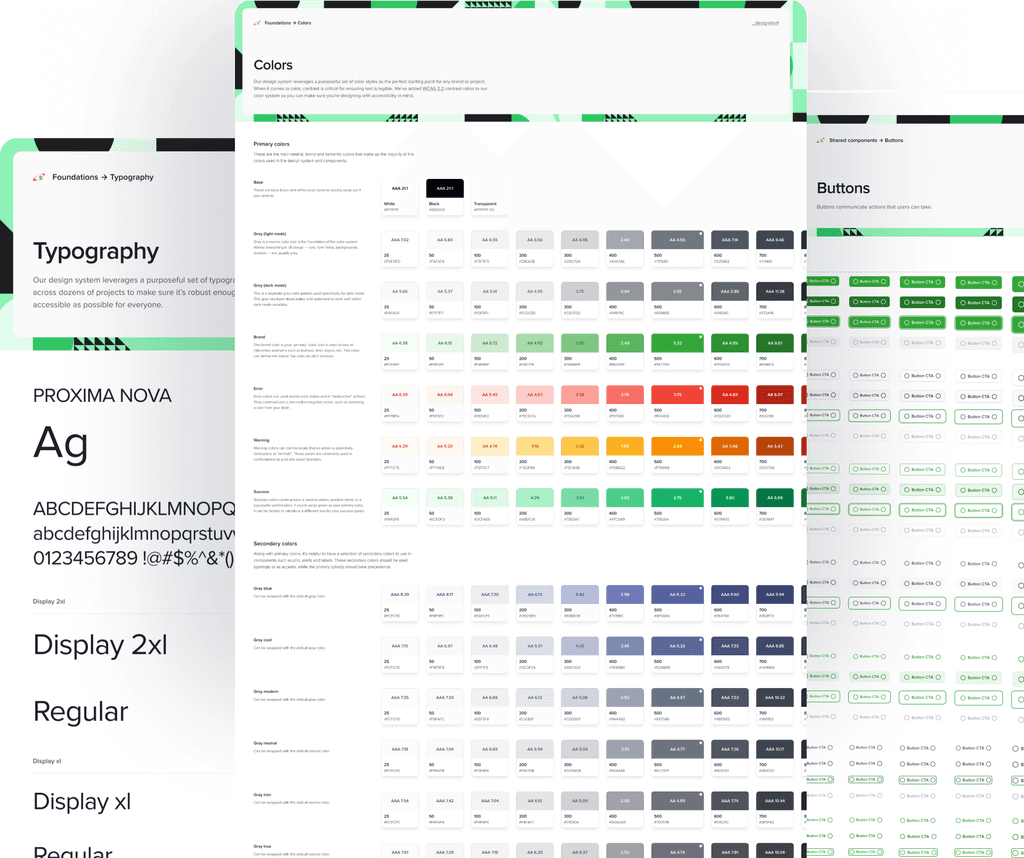Click the Gray (light mode) row label
Image resolution: width=1024 pixels, height=858 pixels.
click(x=270, y=234)
